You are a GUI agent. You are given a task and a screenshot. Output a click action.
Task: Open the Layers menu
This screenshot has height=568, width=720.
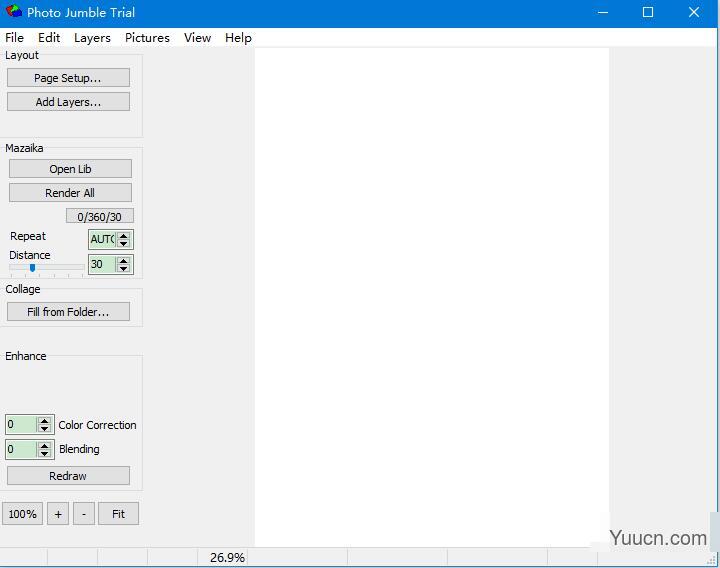coord(92,38)
